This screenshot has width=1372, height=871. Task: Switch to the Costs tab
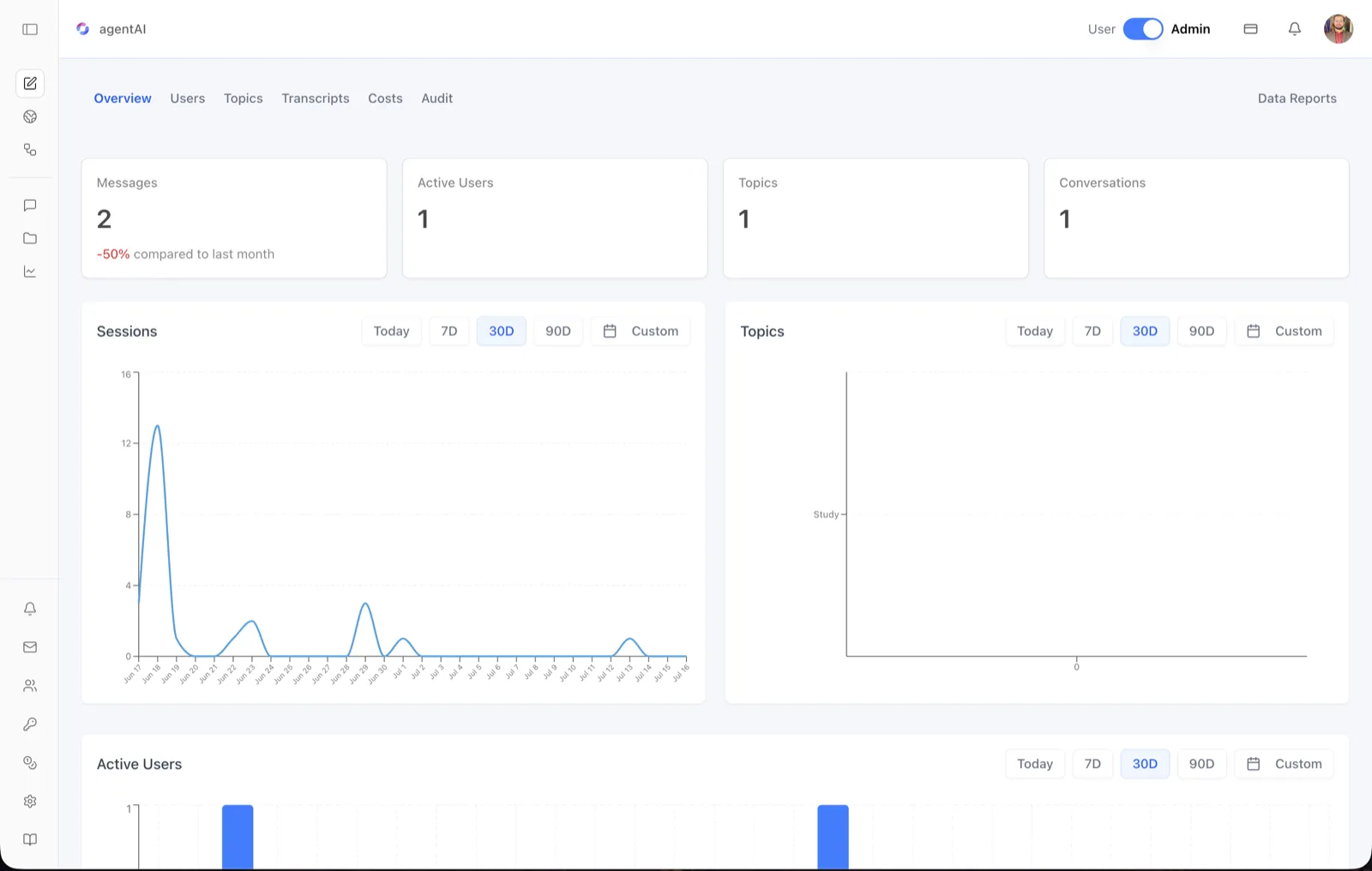click(385, 99)
